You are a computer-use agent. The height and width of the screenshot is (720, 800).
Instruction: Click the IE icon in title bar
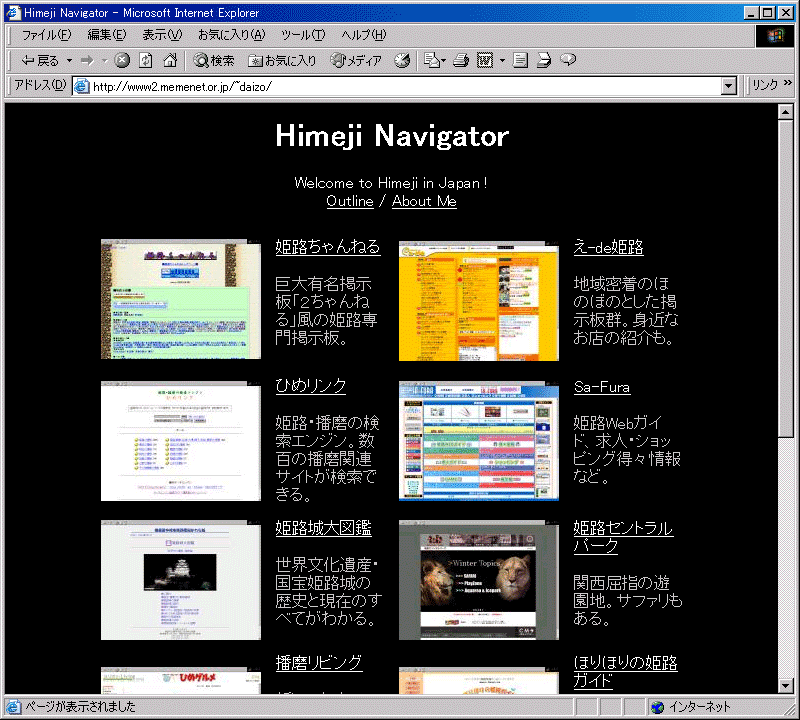(x=13, y=13)
